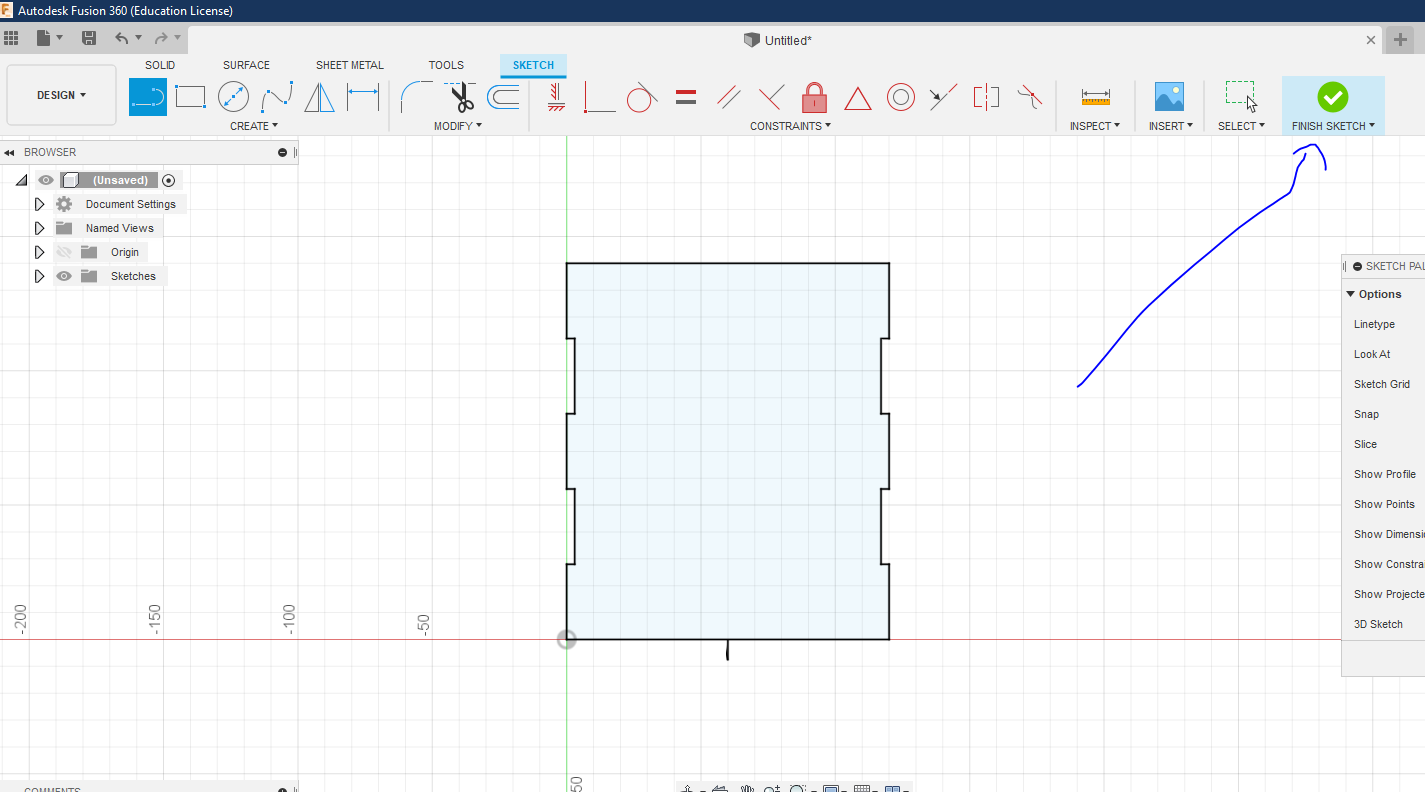Select the Mirror sketch tool
This screenshot has height=792, width=1425.
(x=320, y=97)
